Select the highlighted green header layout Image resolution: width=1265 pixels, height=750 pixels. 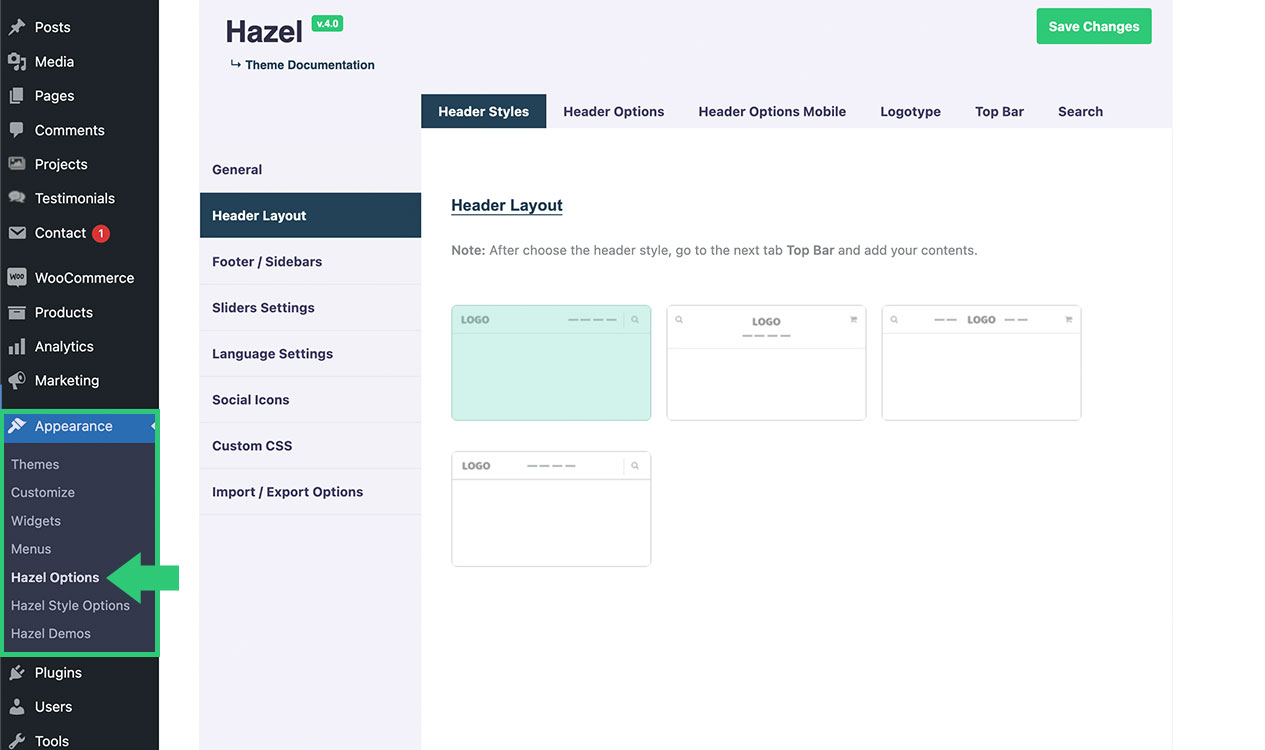pos(551,363)
